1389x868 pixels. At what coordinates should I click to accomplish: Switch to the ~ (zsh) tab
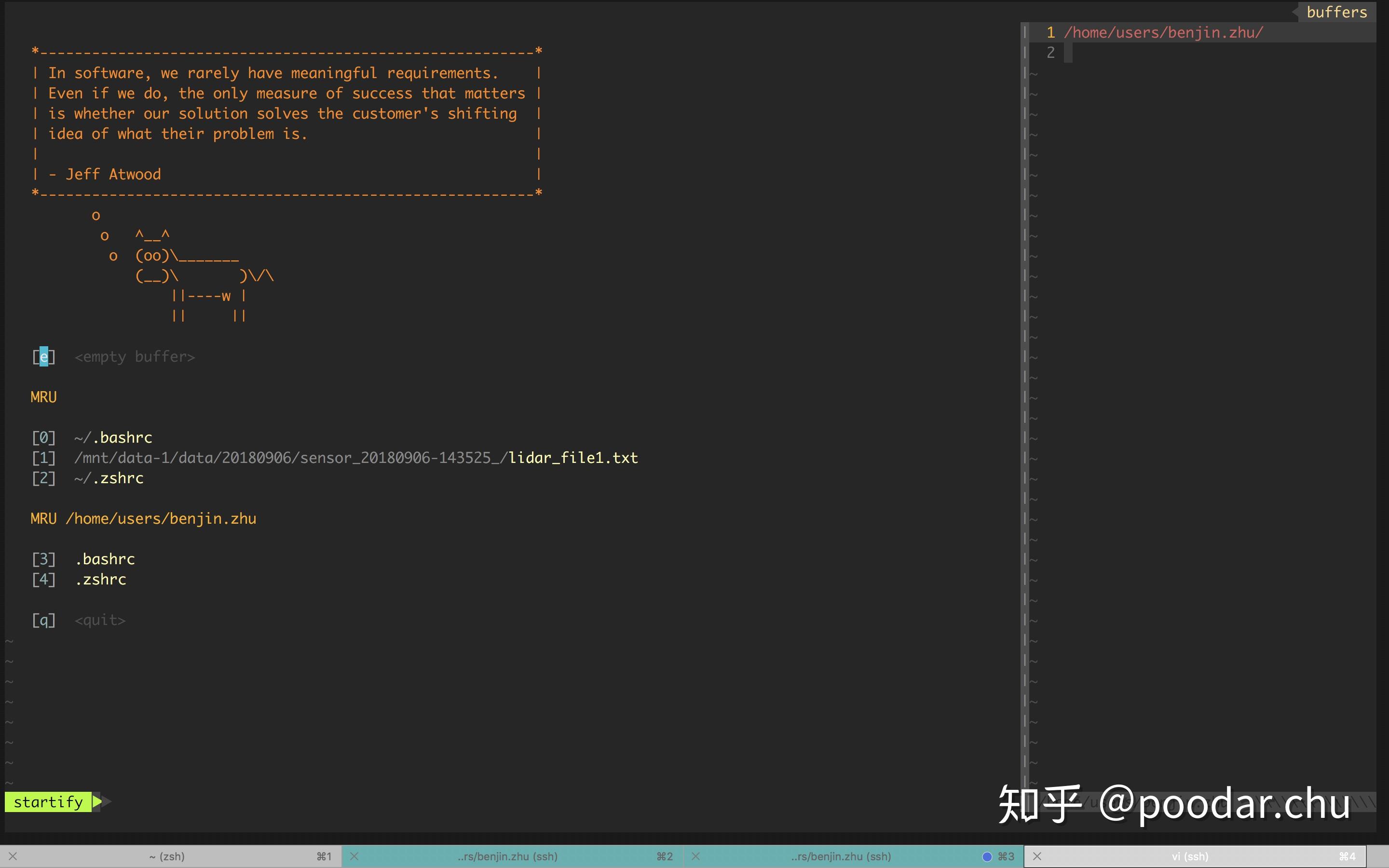pyautogui.click(x=166, y=856)
